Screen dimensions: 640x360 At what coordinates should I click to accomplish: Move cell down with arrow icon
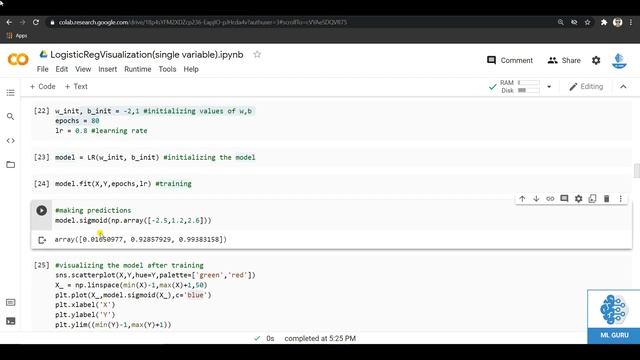coord(536,199)
